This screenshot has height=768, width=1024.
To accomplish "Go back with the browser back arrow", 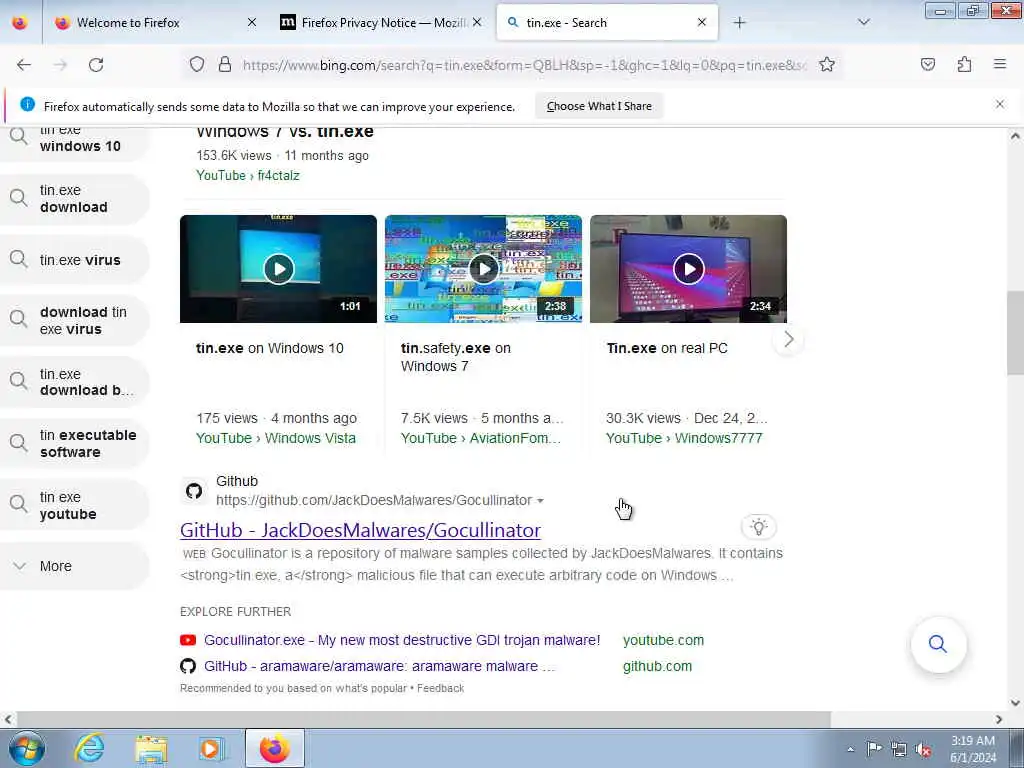I will tap(24, 65).
